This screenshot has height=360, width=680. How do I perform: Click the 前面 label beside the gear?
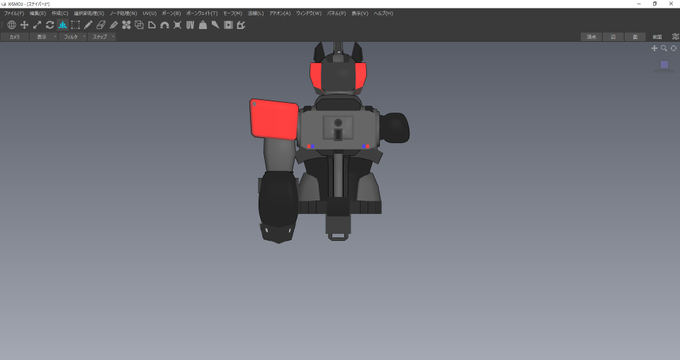657,37
